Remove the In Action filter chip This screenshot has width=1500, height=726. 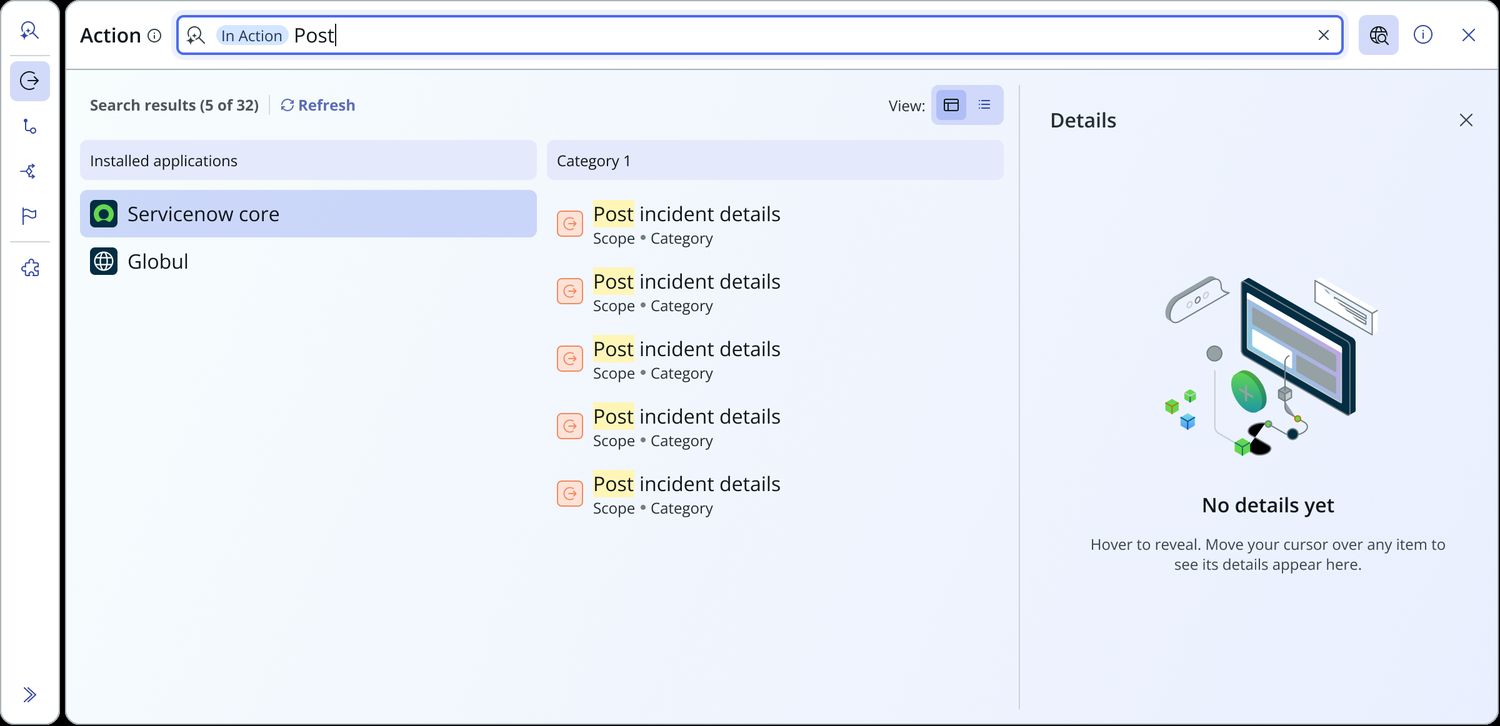click(x=252, y=35)
